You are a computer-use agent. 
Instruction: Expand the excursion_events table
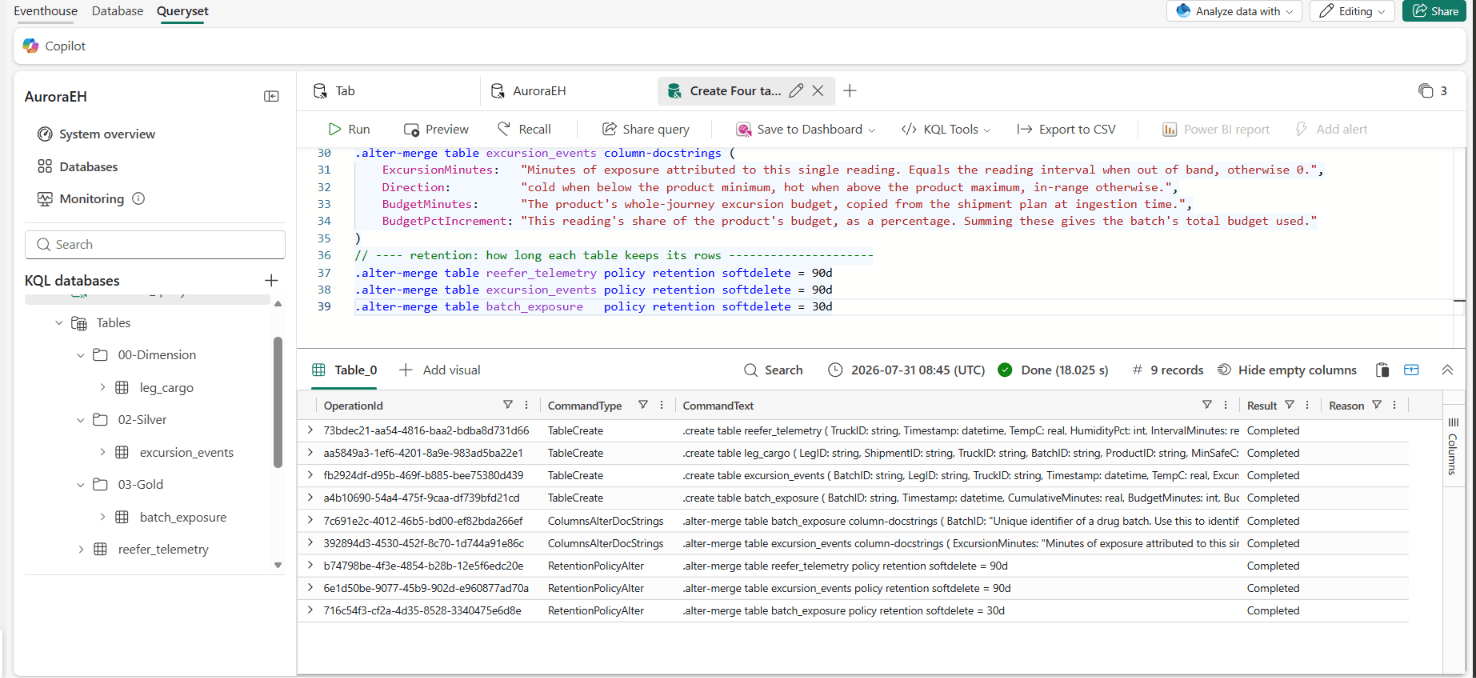[x=103, y=452]
